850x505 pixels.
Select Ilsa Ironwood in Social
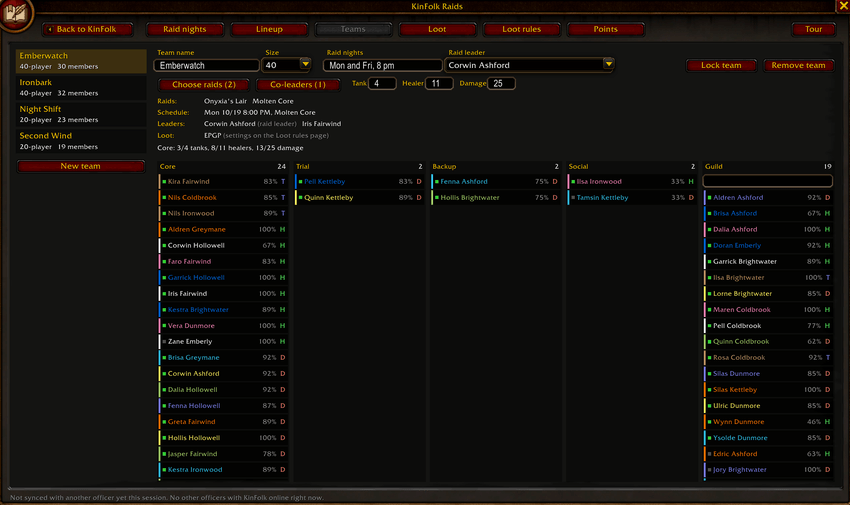pyautogui.click(x=632, y=182)
